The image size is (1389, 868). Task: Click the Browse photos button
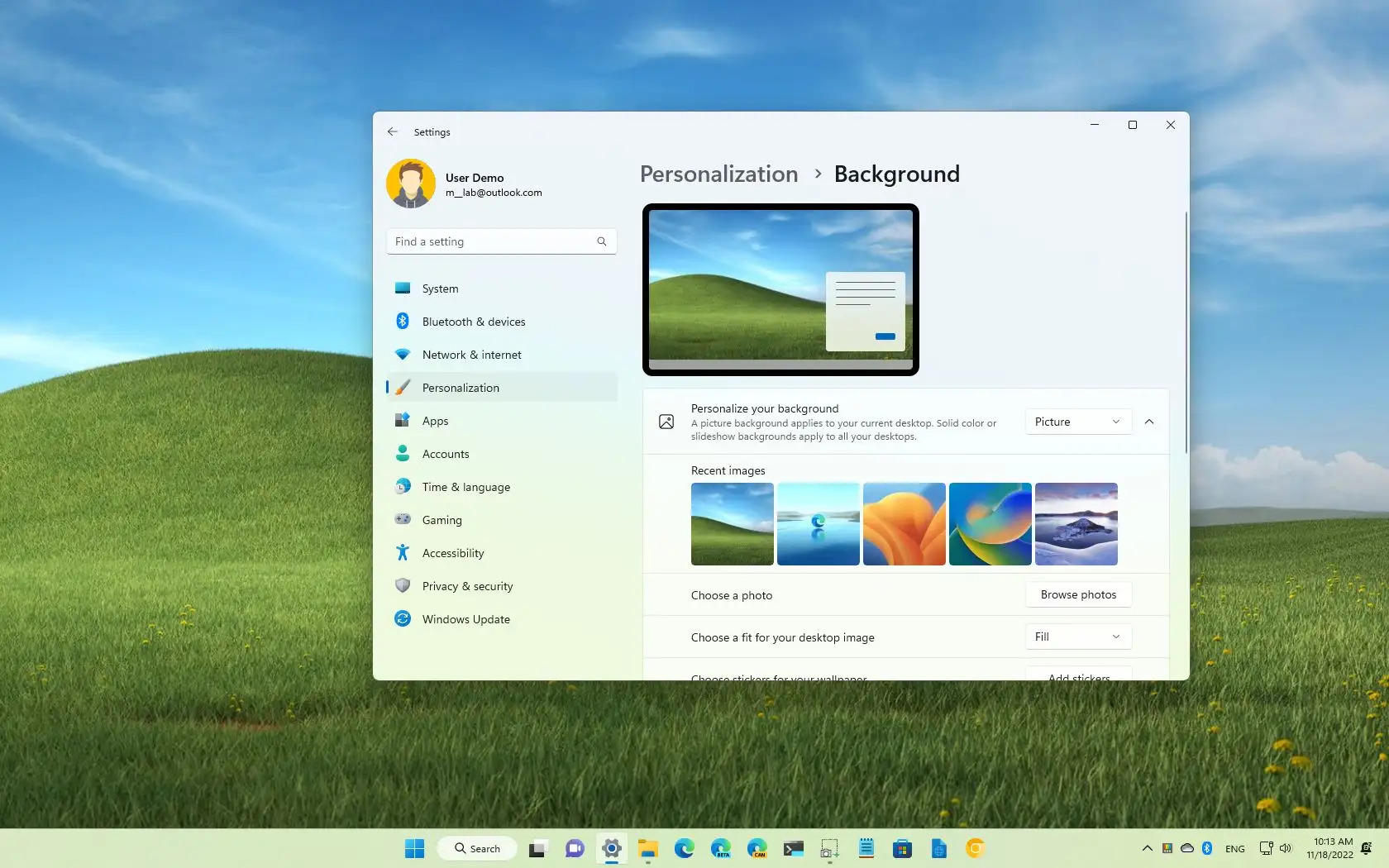[1078, 594]
